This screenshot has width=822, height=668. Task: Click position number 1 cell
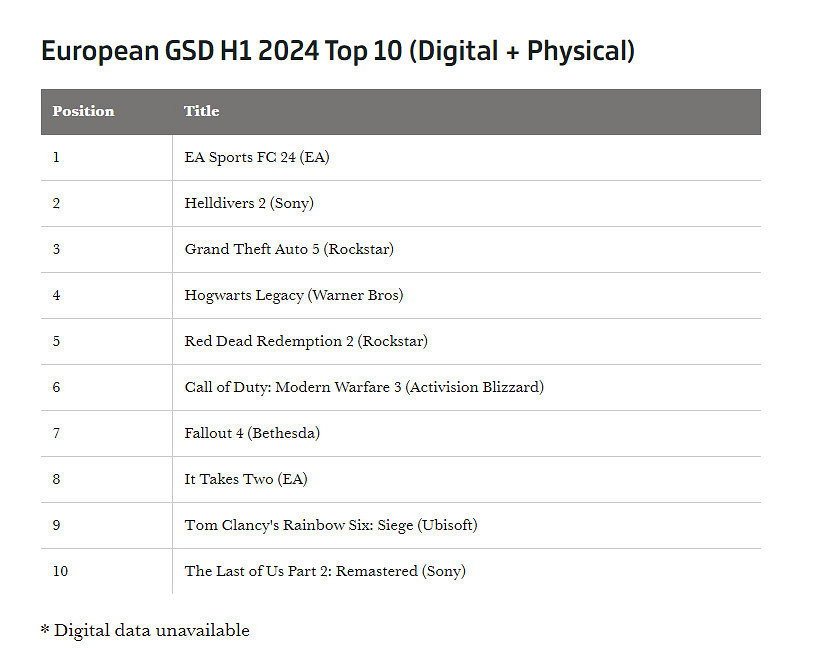(56, 158)
